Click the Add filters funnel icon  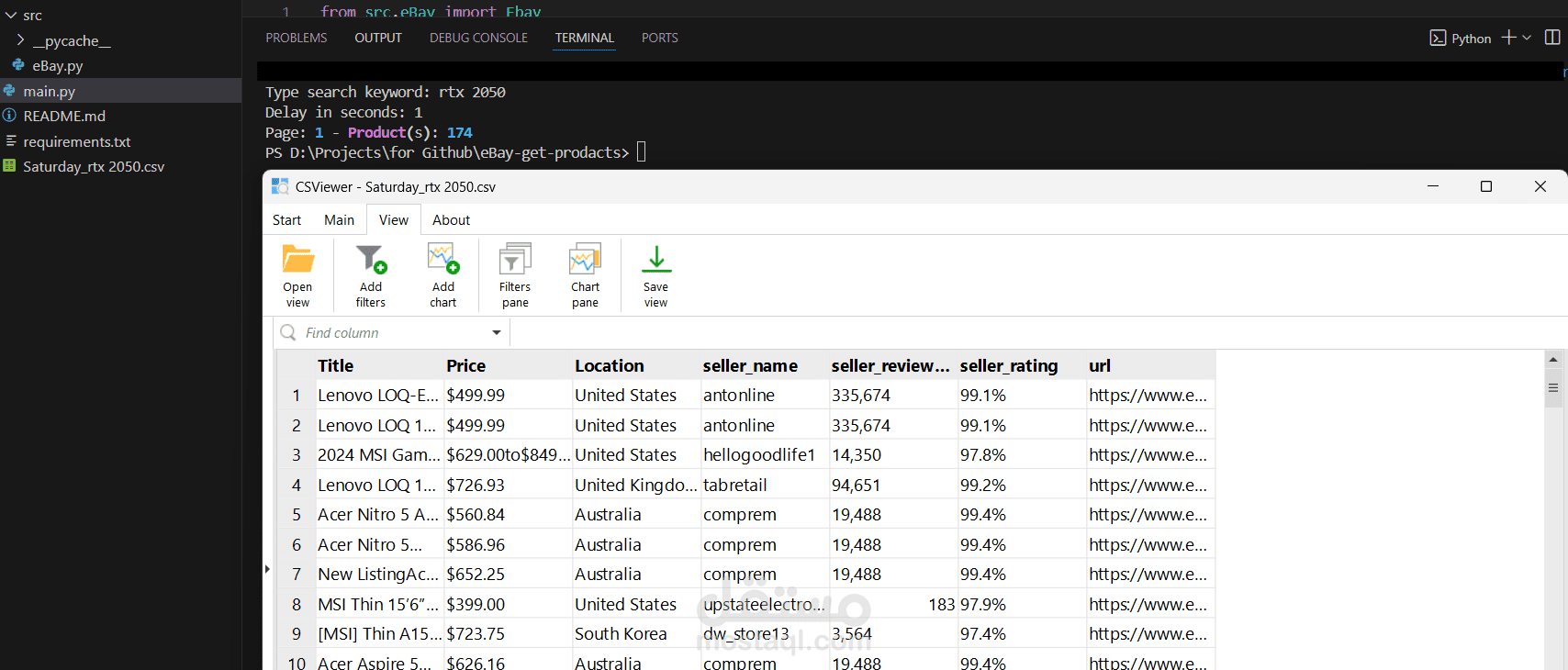click(371, 260)
